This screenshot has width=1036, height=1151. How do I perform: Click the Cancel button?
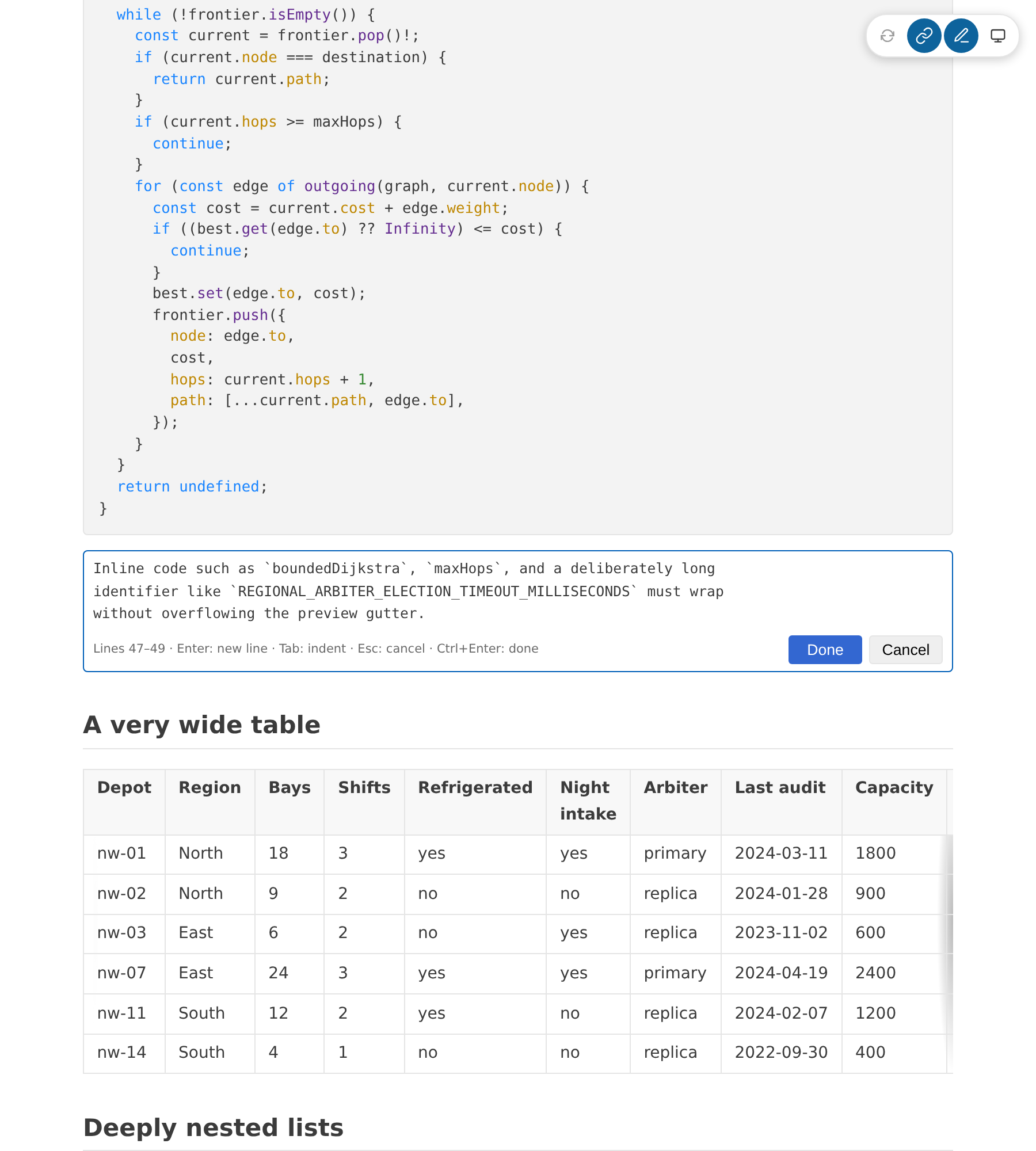pyautogui.click(x=905, y=650)
